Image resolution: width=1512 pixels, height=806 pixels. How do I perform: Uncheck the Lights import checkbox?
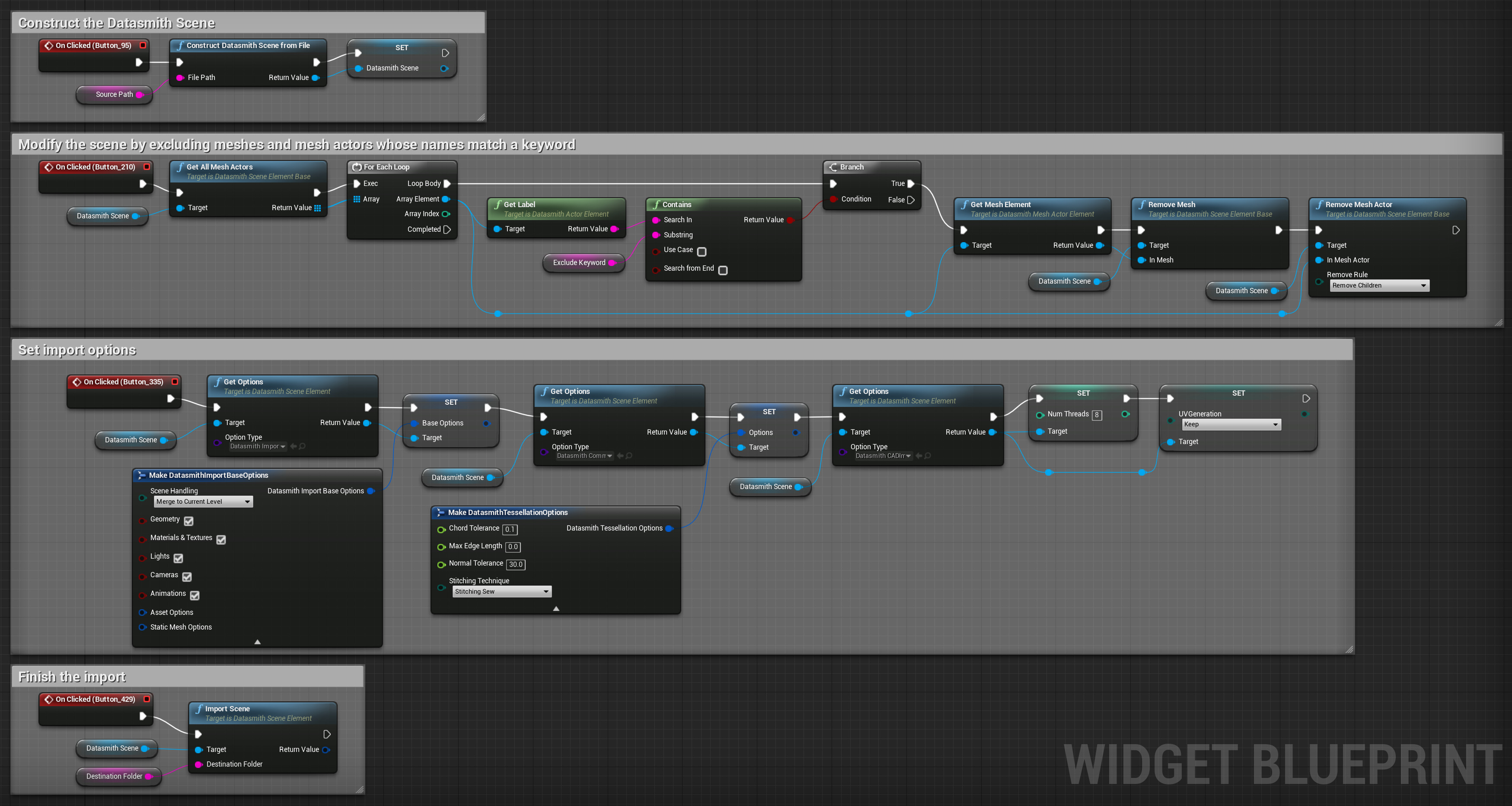pyautogui.click(x=179, y=558)
